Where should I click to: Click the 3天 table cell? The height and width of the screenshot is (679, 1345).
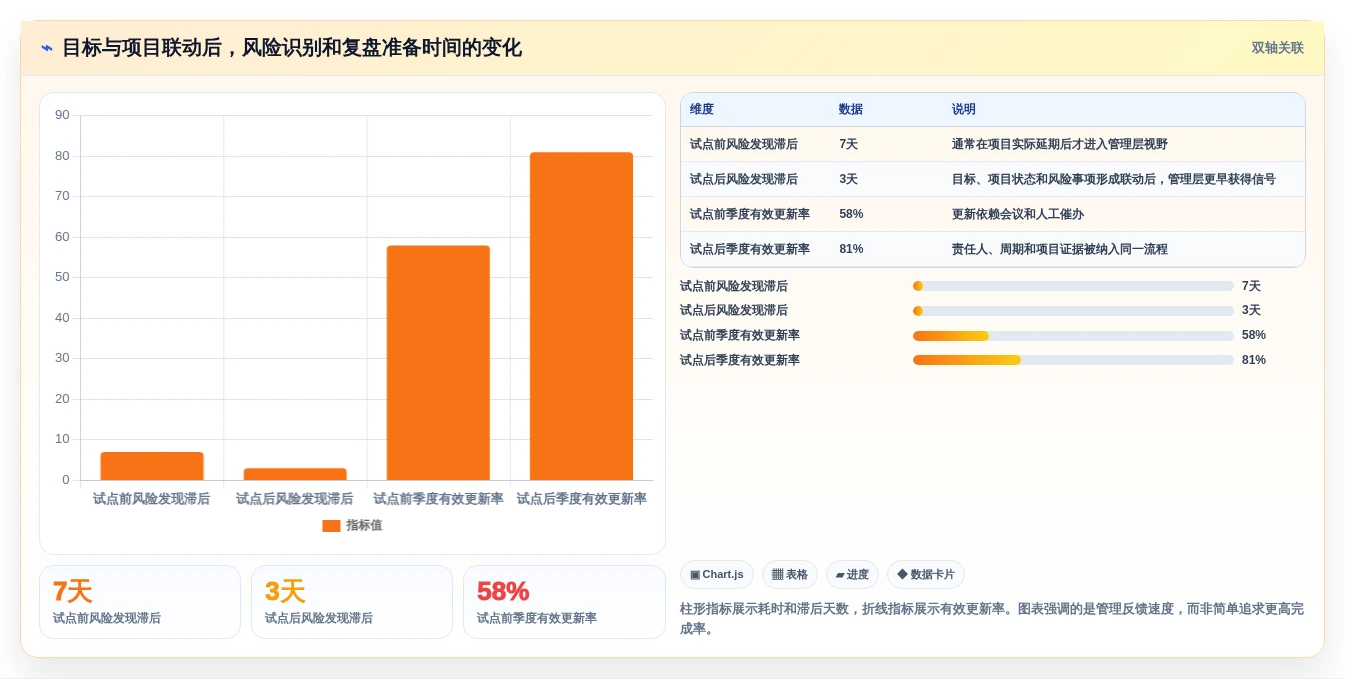(x=849, y=180)
